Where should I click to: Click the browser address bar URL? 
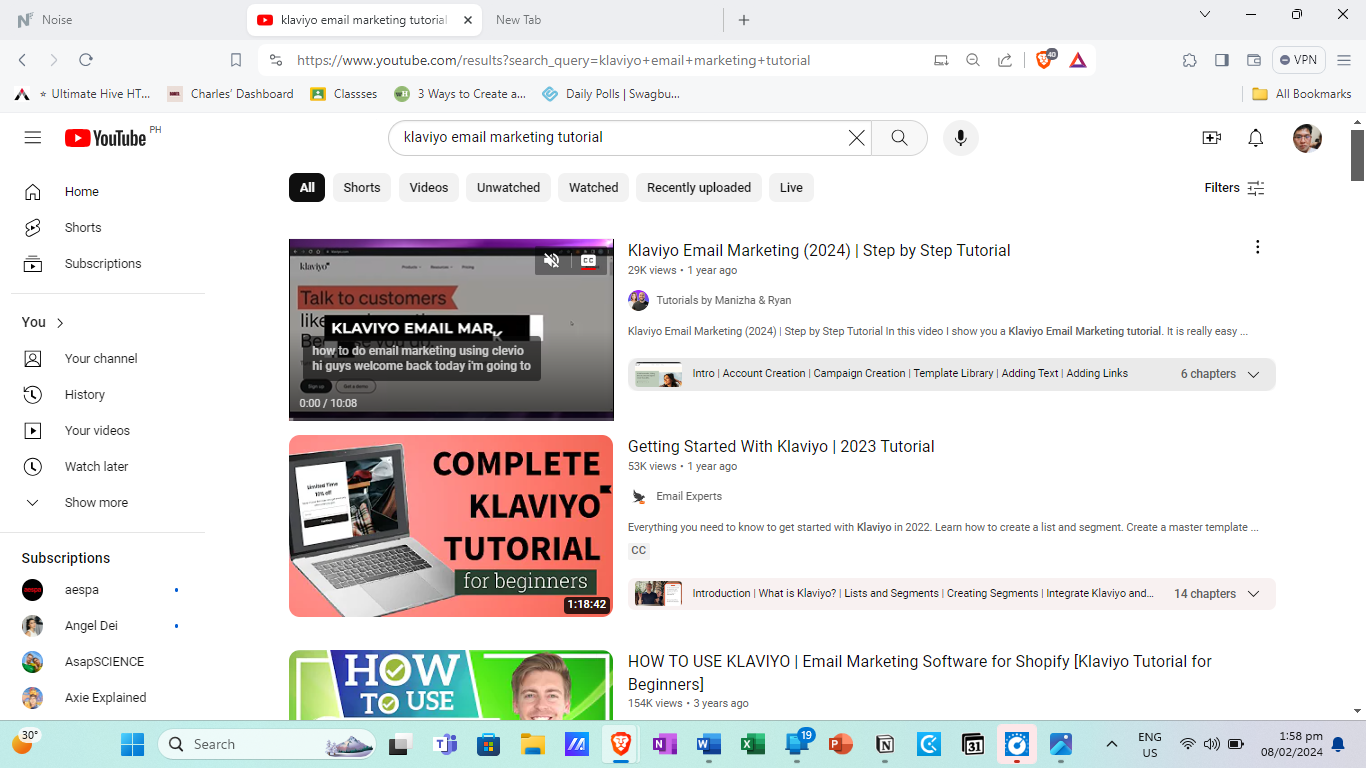pyautogui.click(x=553, y=60)
